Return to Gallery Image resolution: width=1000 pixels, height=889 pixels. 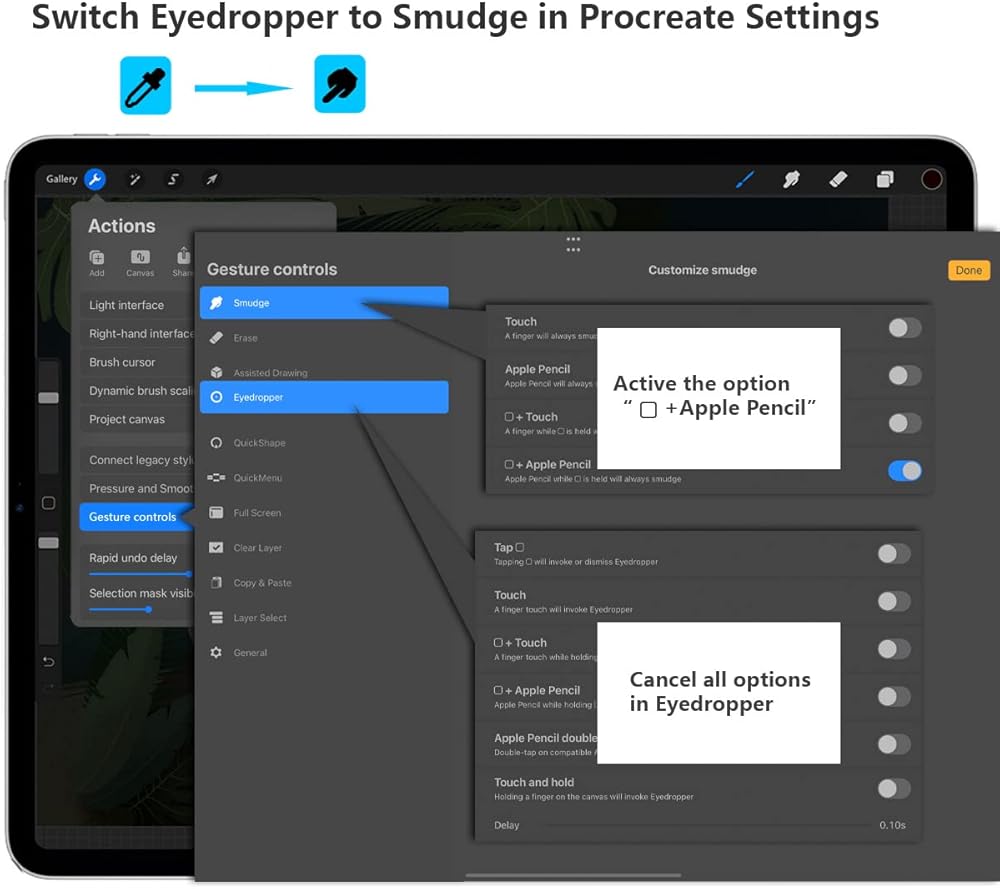coord(61,179)
